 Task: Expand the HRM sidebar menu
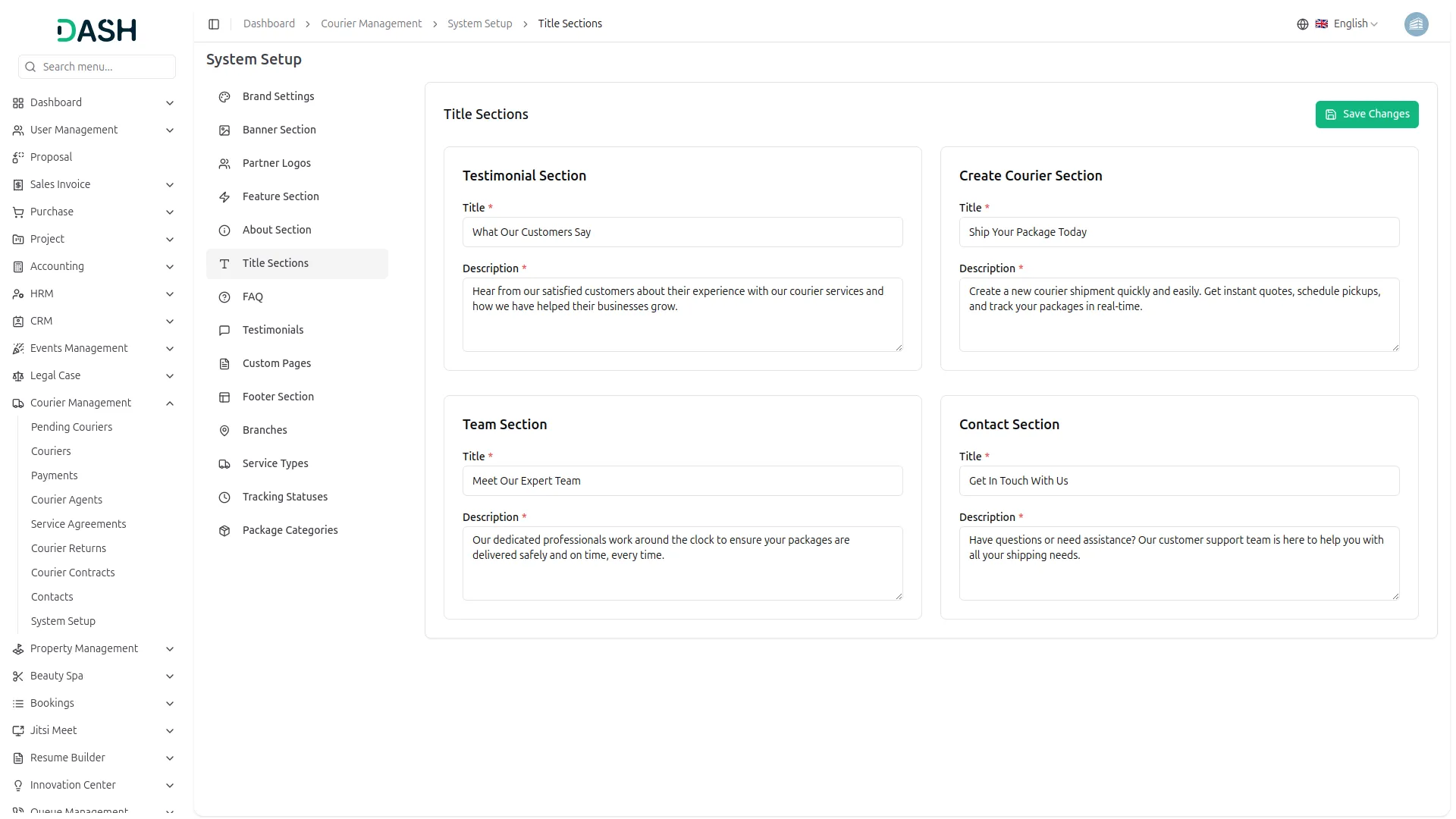point(170,294)
